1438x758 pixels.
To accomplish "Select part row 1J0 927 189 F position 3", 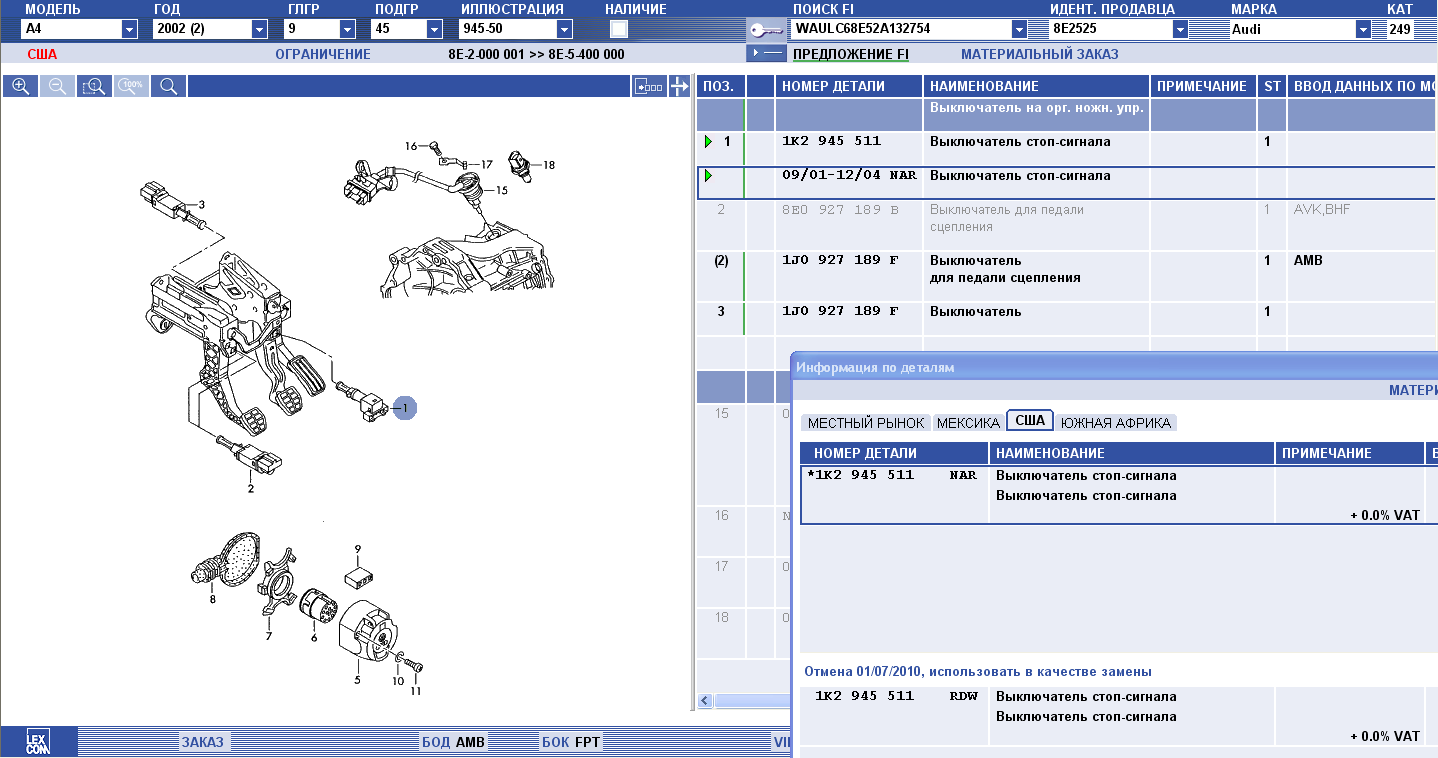I will pos(839,312).
